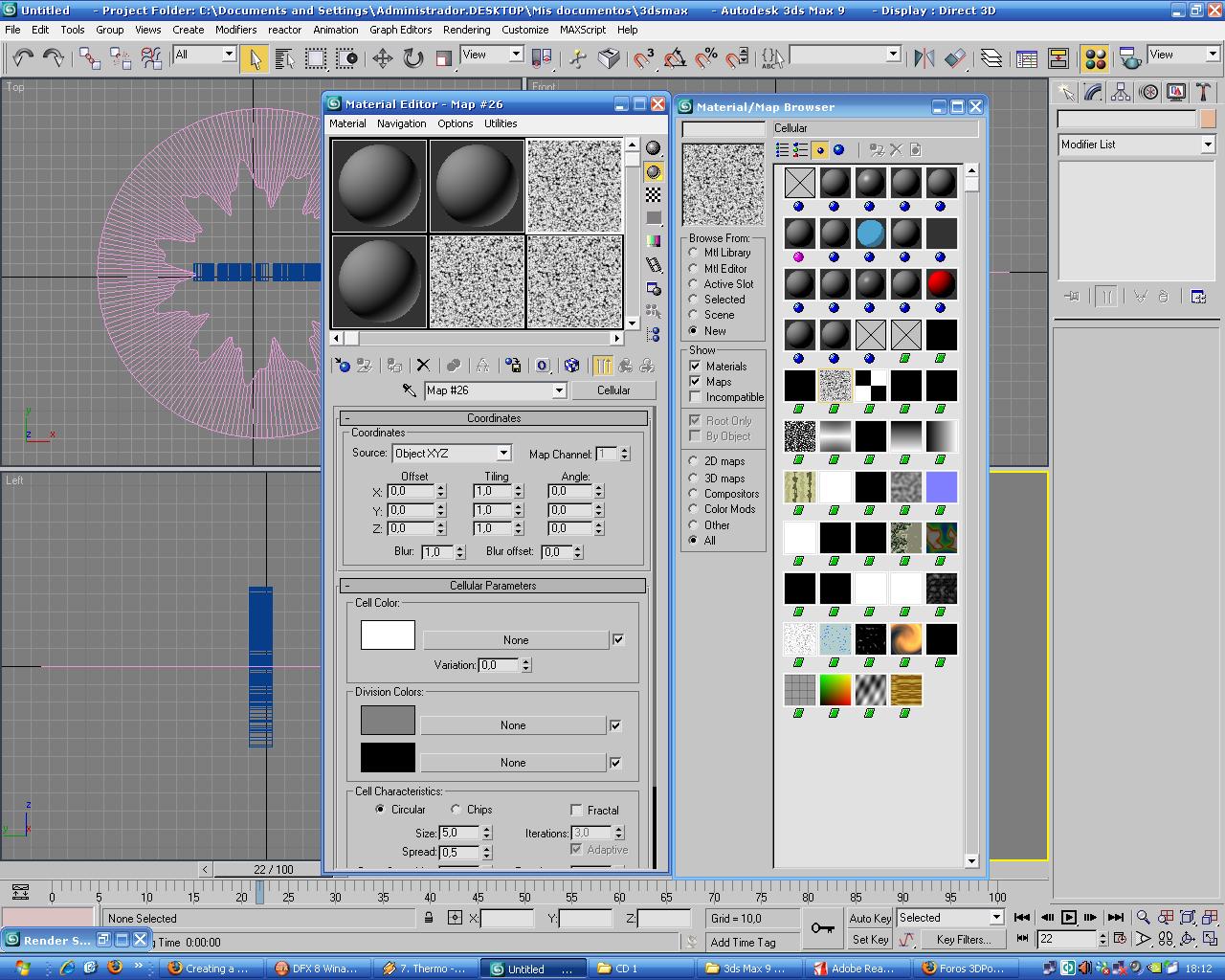Collapse the Coordinates rollout
This screenshot has width=1225, height=980.
(x=494, y=418)
